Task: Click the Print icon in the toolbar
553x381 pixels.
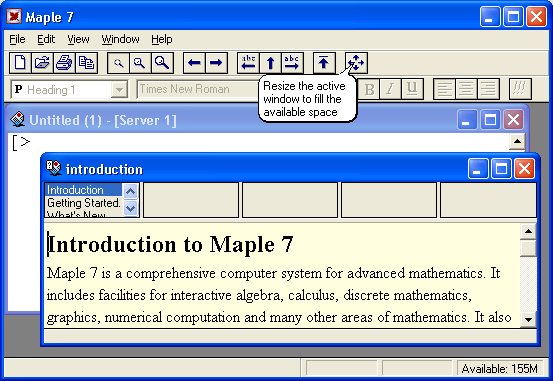Action: pos(64,63)
